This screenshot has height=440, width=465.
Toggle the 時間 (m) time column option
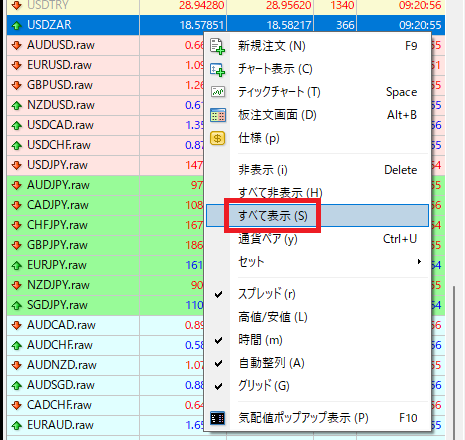click(317, 340)
